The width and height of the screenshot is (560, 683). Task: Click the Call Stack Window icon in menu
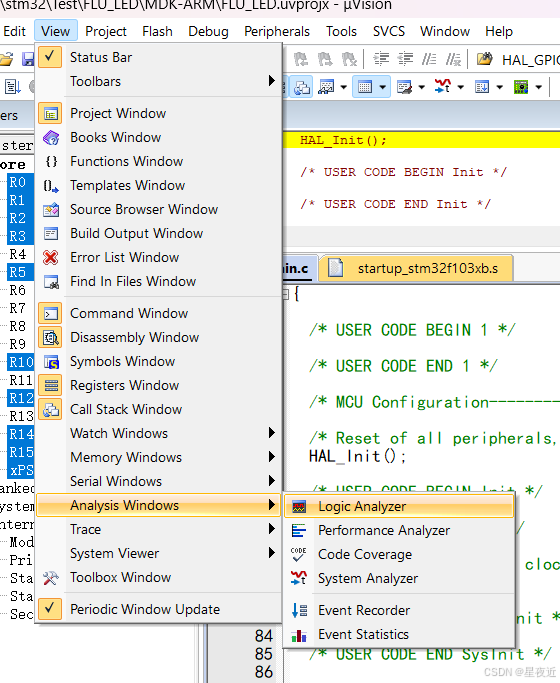tap(51, 409)
